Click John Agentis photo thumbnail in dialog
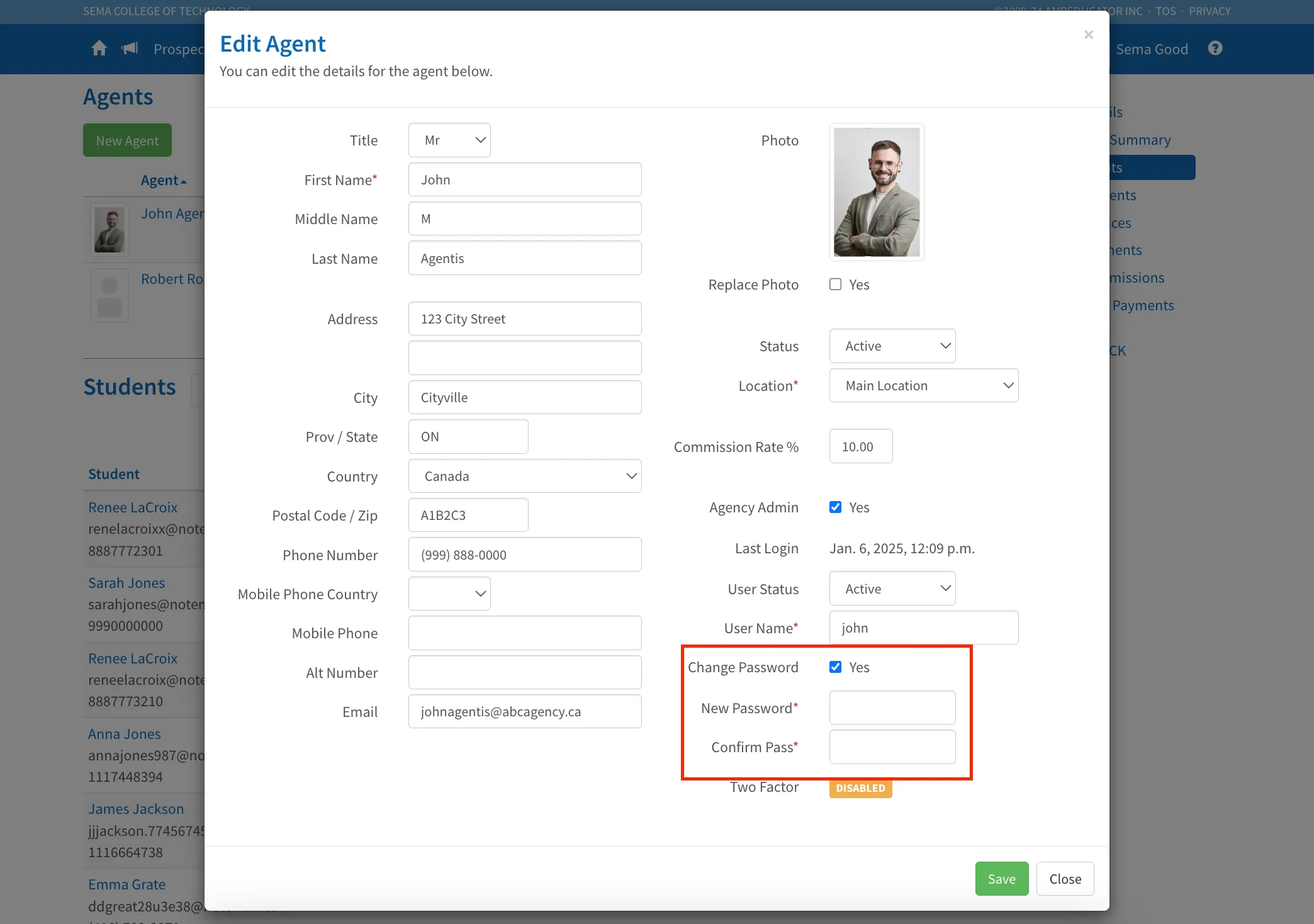Screen dimensions: 1314x924 [877, 192]
